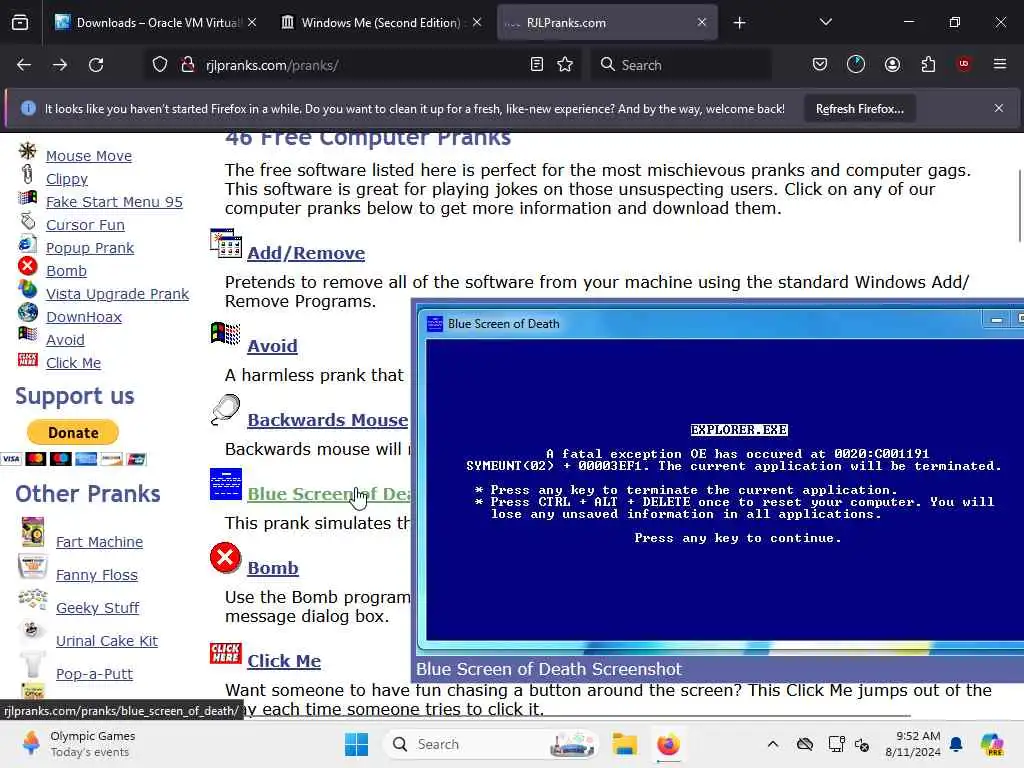Bookmark this page with the star

(566, 64)
